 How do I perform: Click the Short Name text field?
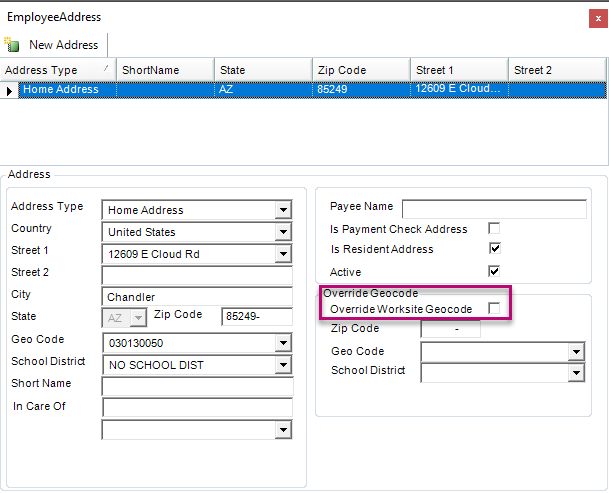coord(197,385)
